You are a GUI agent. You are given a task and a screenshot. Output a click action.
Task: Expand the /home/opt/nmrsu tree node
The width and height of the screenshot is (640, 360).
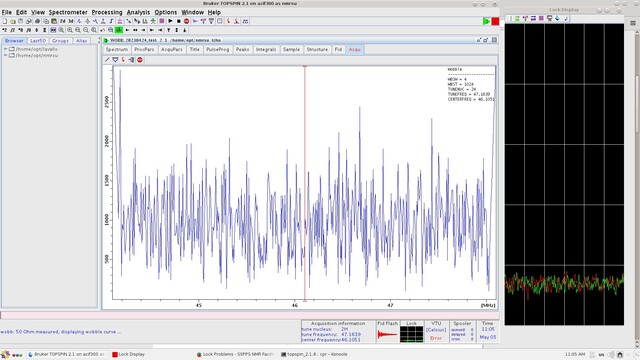[x=5, y=55]
